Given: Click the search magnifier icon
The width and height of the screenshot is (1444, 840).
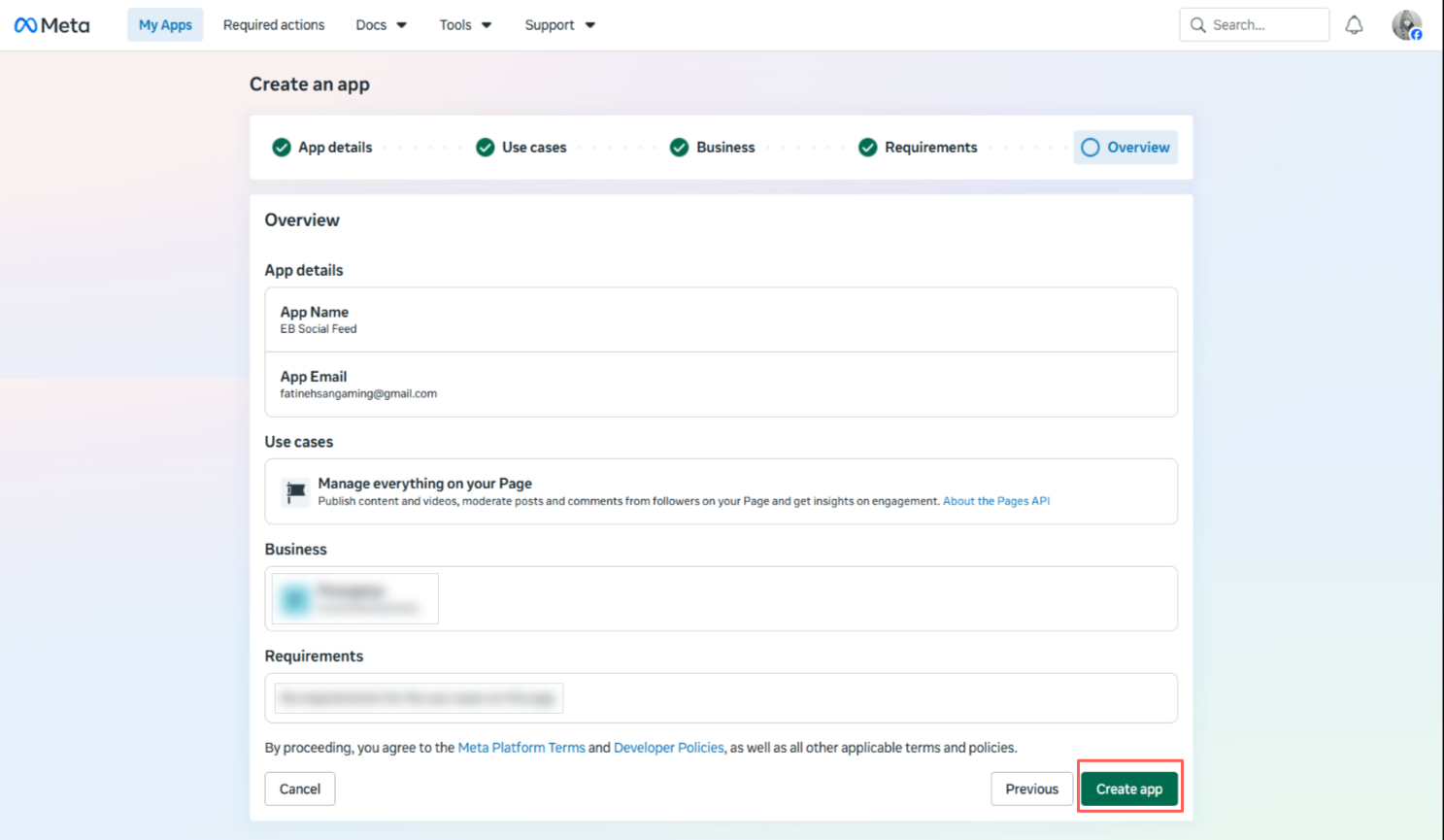Looking at the screenshot, I should coord(1198,25).
